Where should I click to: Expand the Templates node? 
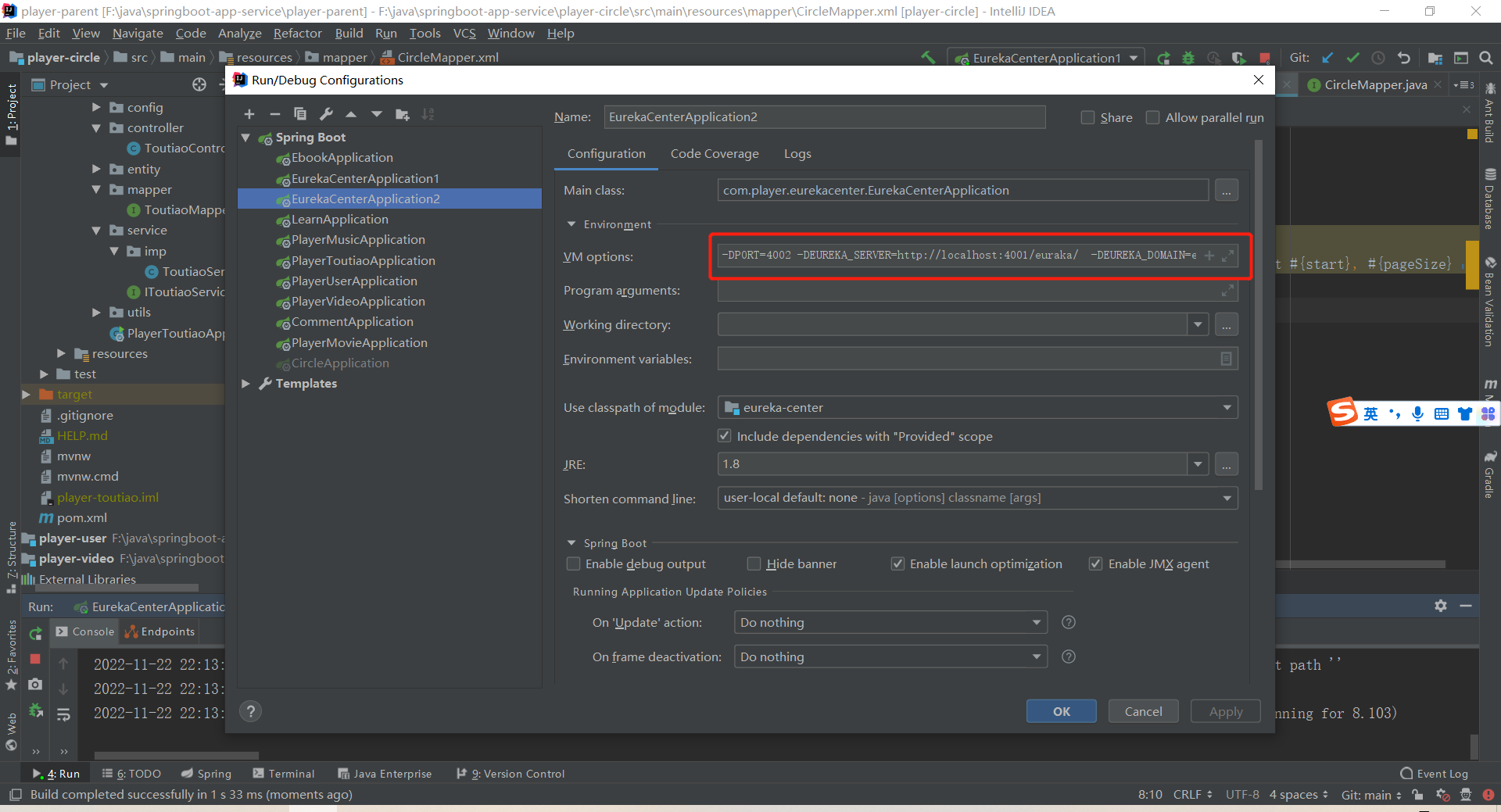245,384
